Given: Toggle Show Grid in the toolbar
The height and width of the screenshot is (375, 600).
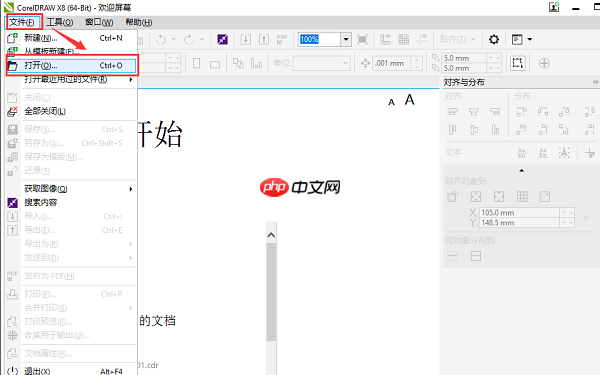Looking at the screenshot, I should coord(404,39).
